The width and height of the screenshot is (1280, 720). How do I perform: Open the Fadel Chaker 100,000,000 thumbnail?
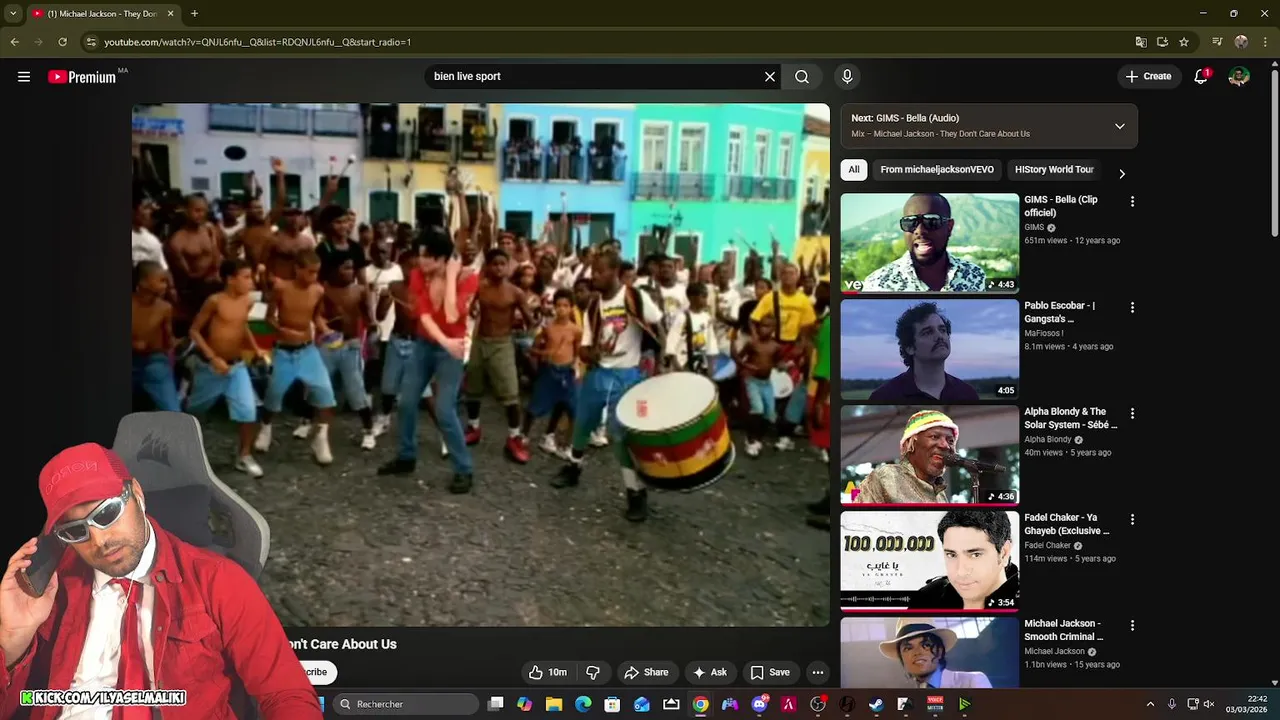point(929,561)
